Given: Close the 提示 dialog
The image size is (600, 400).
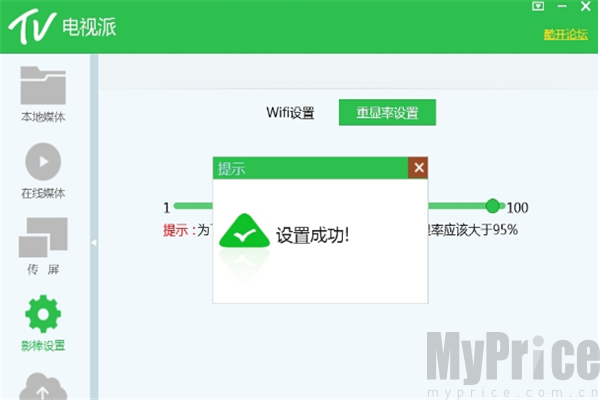Looking at the screenshot, I should coord(418,168).
